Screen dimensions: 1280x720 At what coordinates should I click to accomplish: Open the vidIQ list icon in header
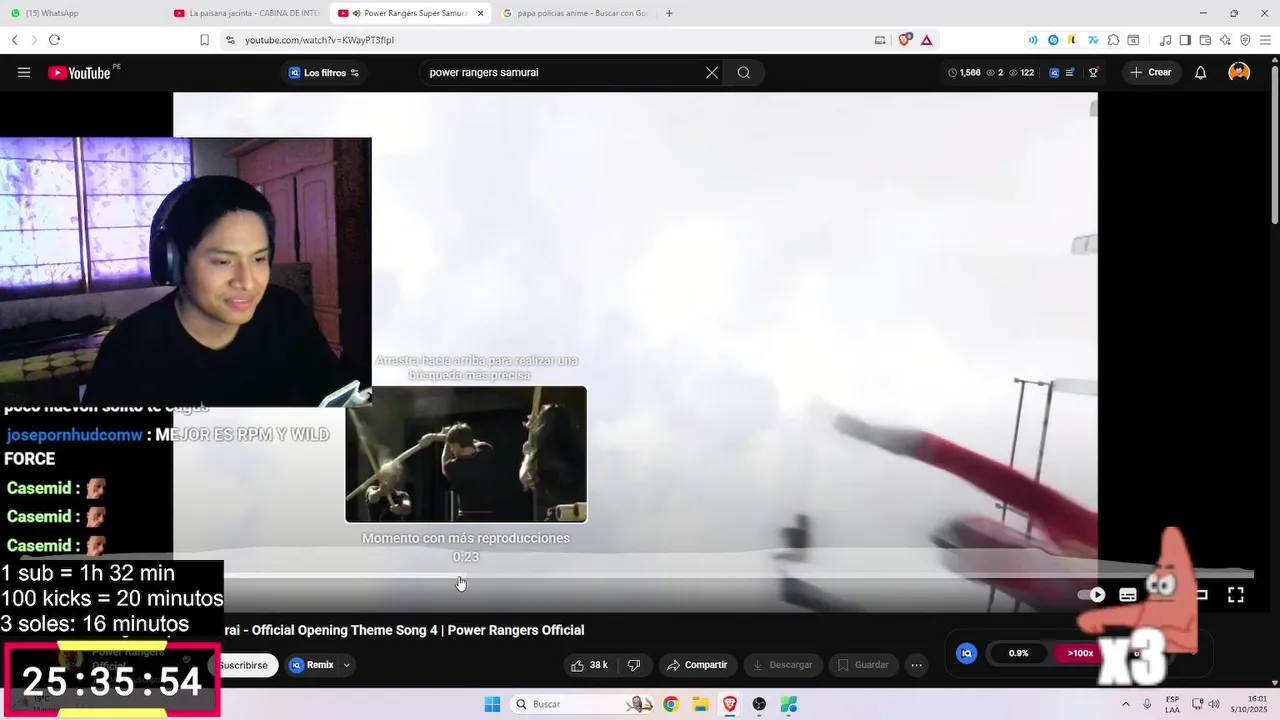pyautogui.click(x=1070, y=72)
